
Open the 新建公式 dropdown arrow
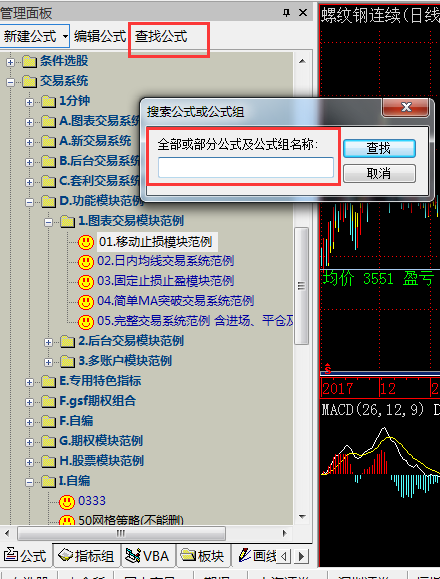coord(65,37)
